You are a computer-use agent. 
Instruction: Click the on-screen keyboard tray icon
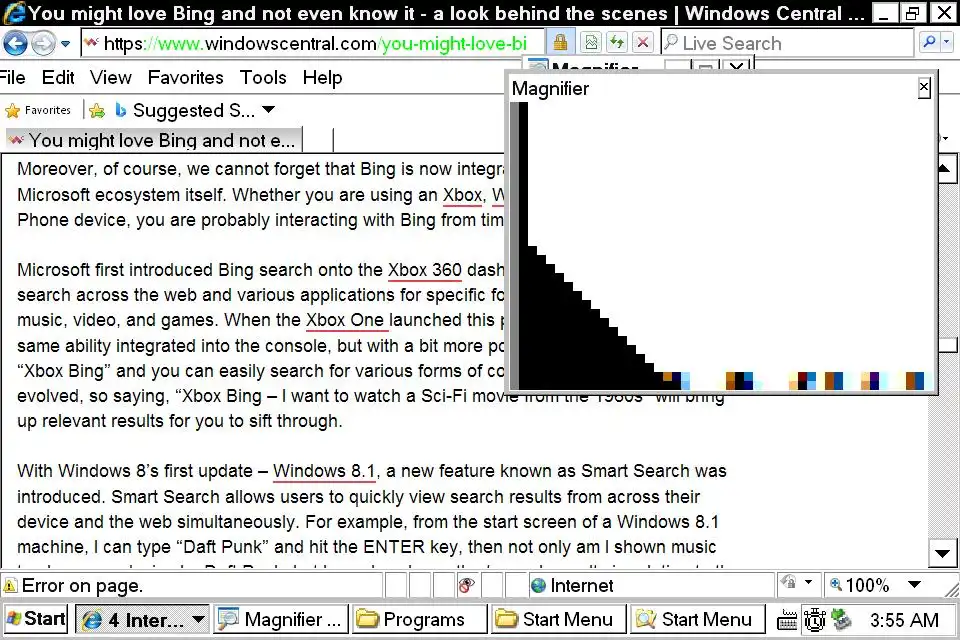(x=787, y=620)
